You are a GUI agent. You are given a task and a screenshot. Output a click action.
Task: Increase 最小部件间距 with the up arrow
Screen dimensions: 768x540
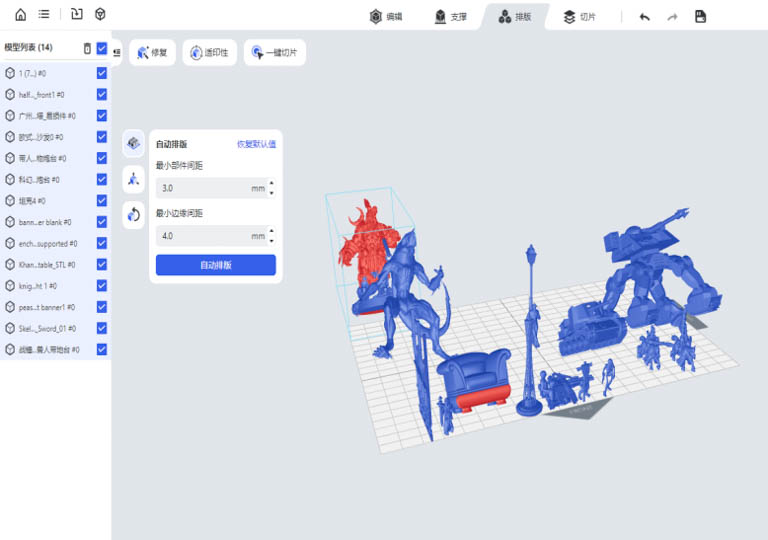[271, 183]
